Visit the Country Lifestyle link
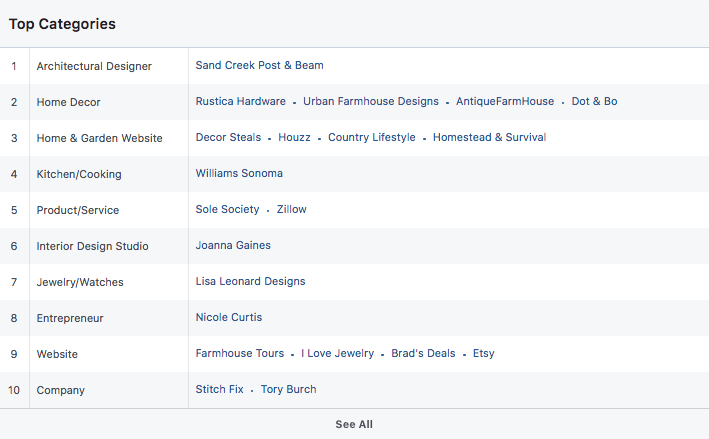The width and height of the screenshot is (709, 439). click(x=371, y=138)
